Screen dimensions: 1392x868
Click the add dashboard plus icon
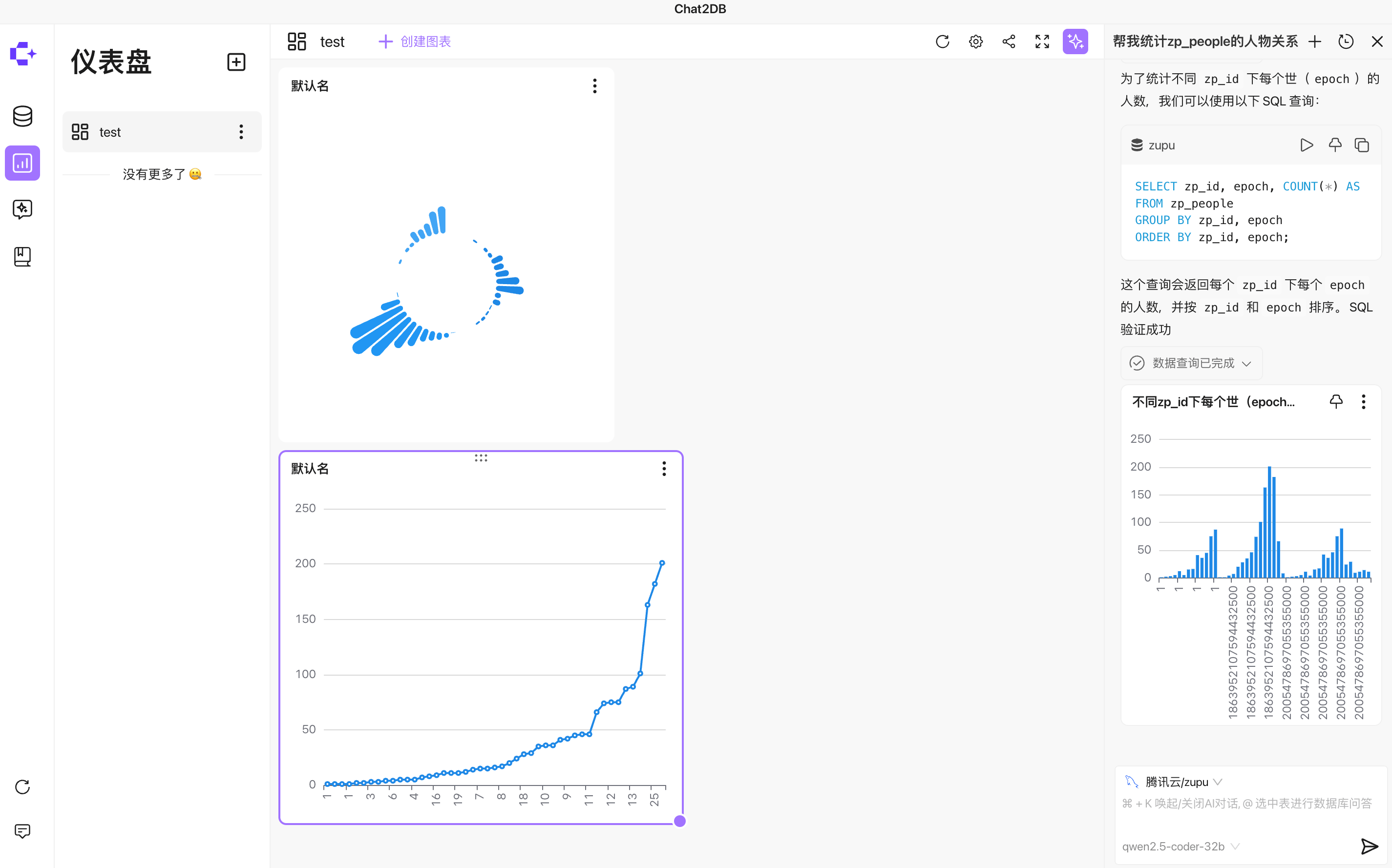click(236, 62)
